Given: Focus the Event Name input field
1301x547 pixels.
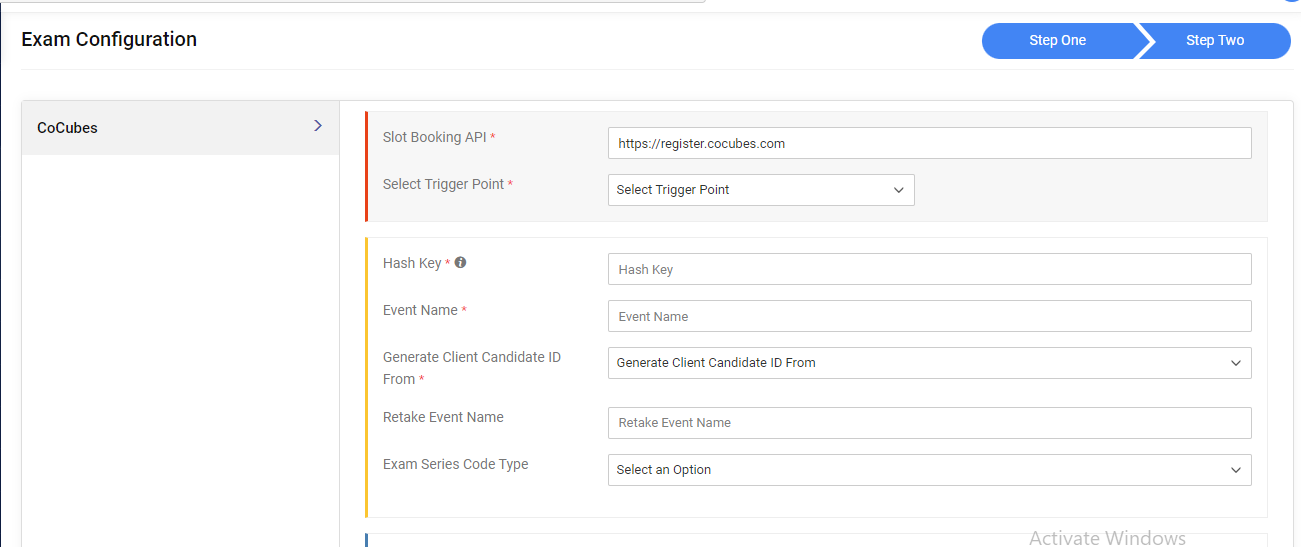Looking at the screenshot, I should (929, 316).
